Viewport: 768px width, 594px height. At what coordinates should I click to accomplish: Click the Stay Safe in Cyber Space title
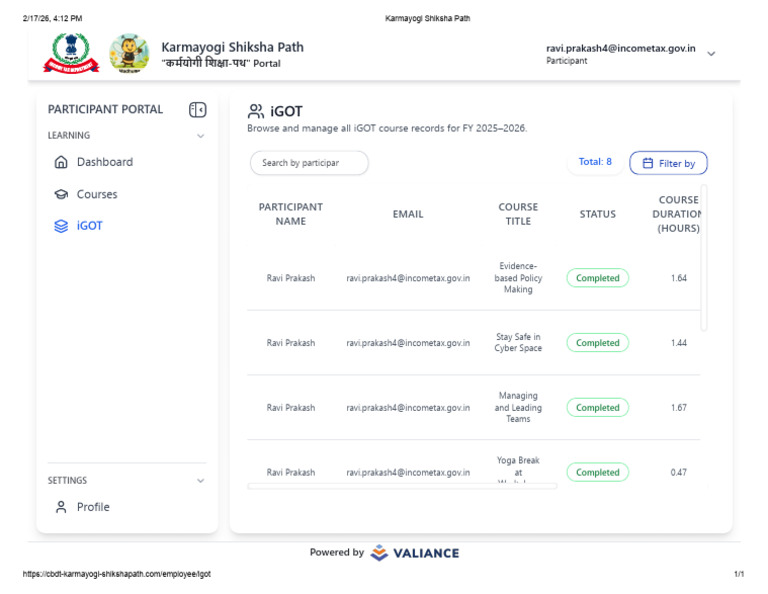click(518, 342)
